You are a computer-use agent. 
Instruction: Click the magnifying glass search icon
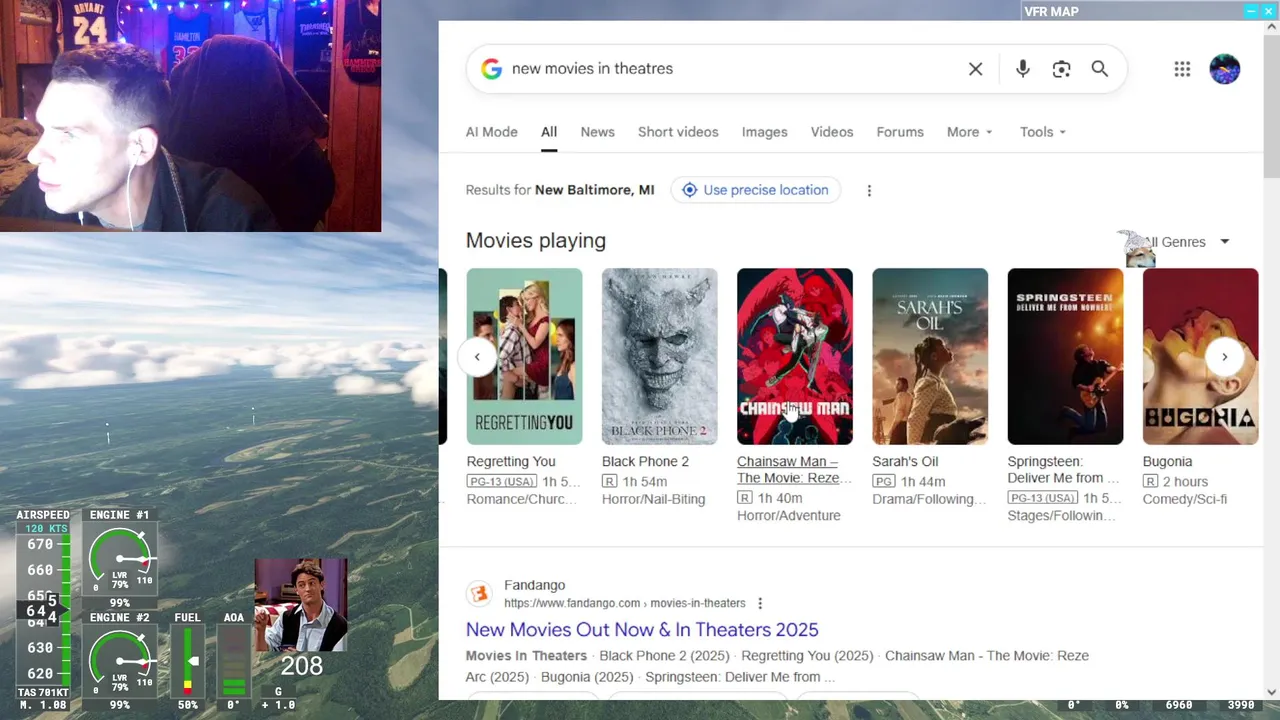[1100, 69]
